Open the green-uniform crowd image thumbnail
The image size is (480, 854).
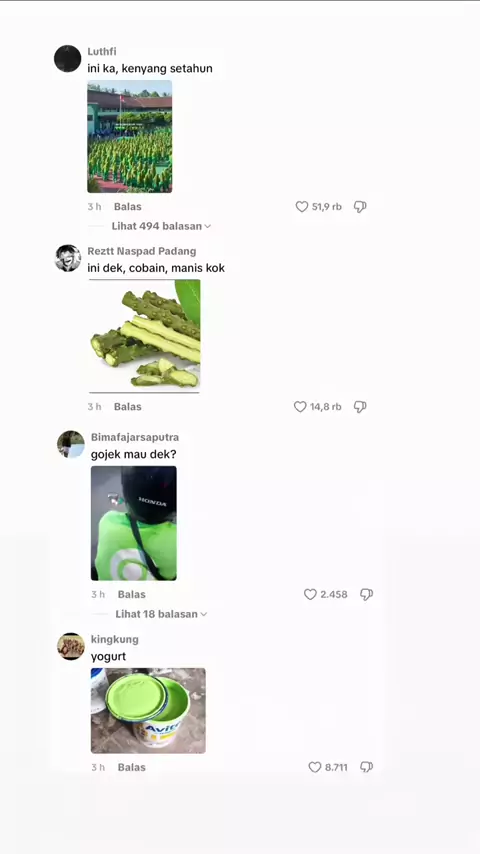(130, 137)
